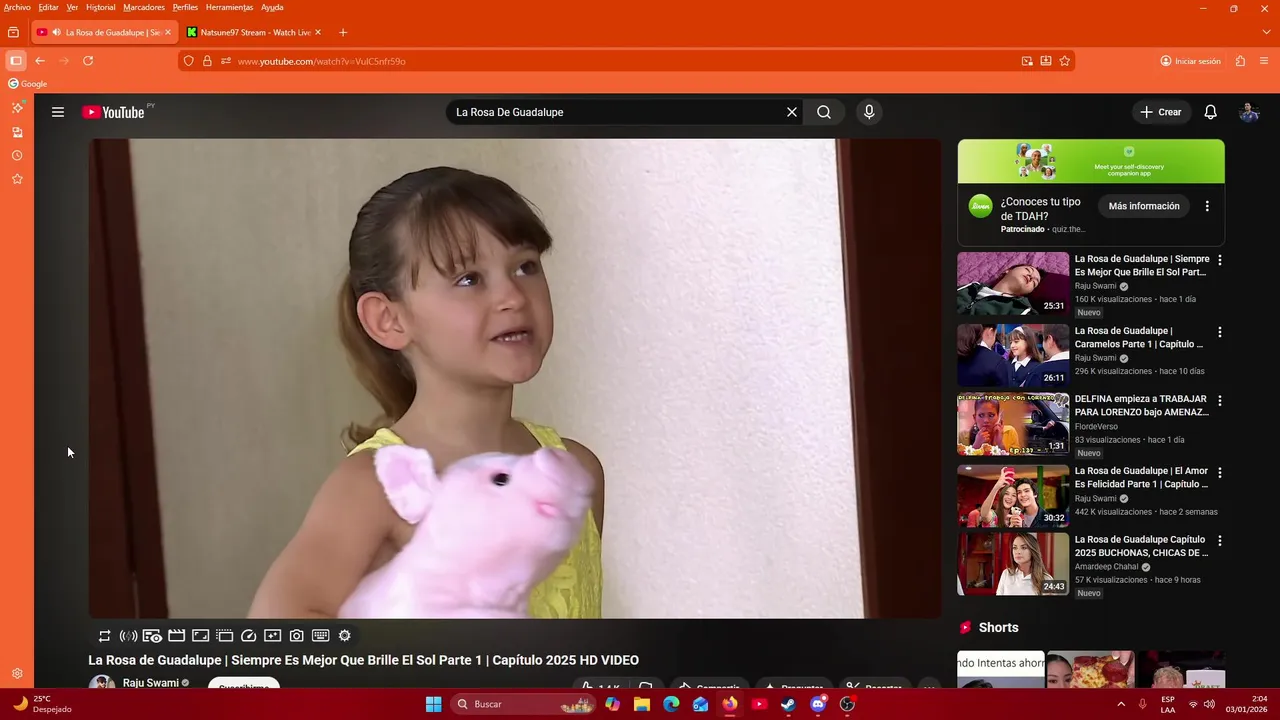The width and height of the screenshot is (1280, 720).
Task: Click the YouTube URL in address bar
Action: (322, 61)
